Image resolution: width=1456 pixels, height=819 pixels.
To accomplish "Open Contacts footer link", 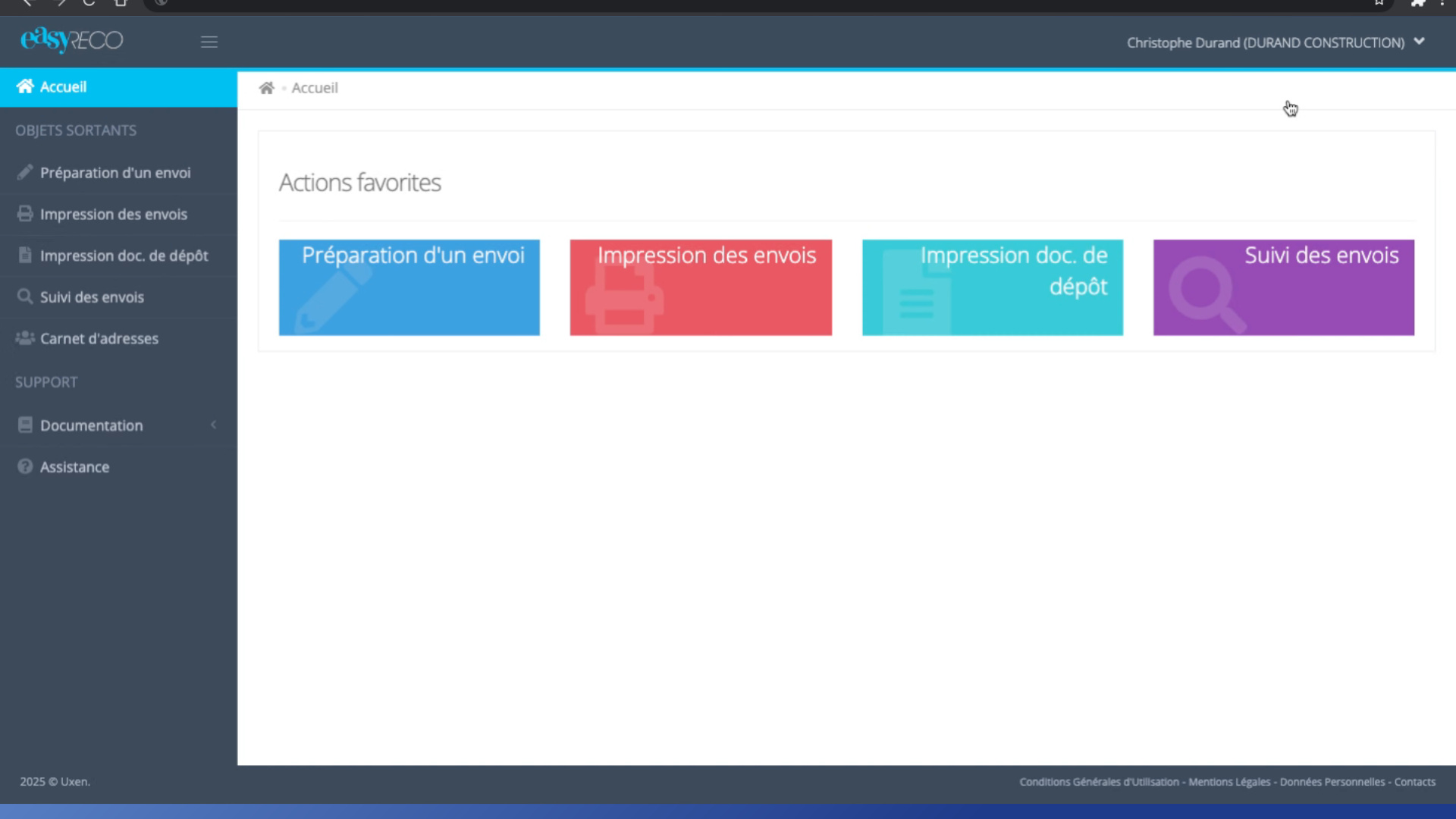I will point(1415,782).
